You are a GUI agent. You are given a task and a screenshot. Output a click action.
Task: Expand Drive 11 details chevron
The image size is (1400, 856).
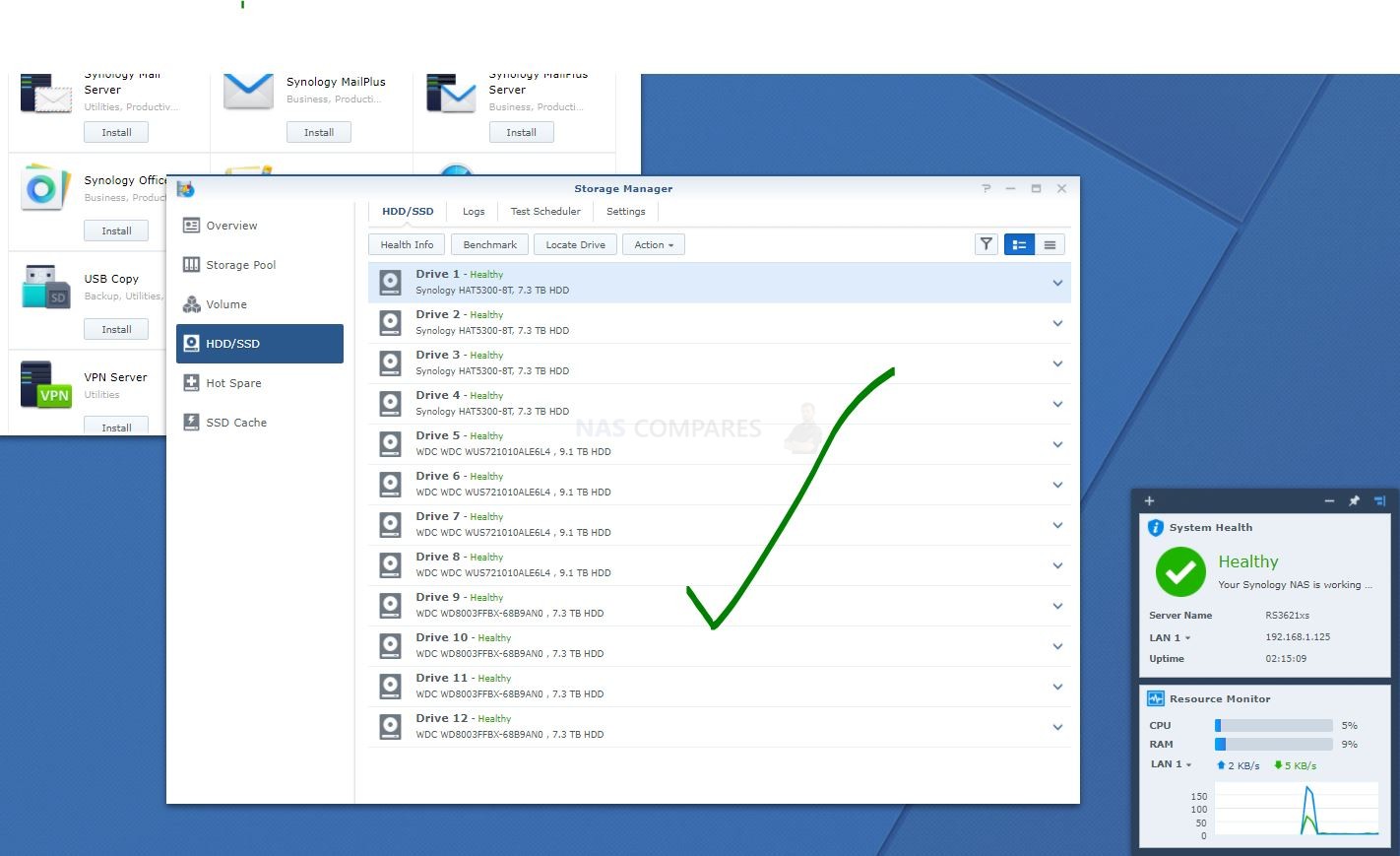coord(1057,688)
